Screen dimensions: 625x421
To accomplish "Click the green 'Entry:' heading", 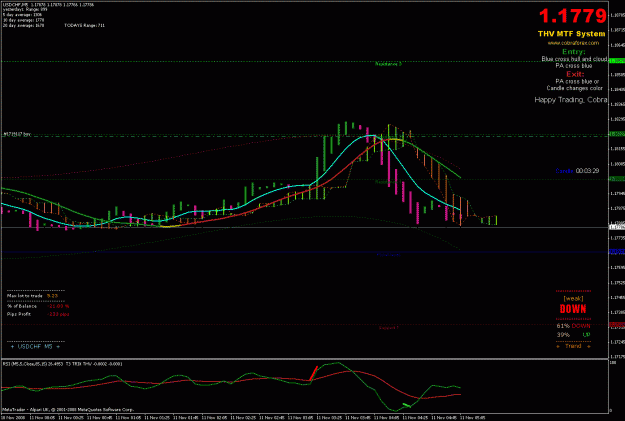I will point(574,52).
